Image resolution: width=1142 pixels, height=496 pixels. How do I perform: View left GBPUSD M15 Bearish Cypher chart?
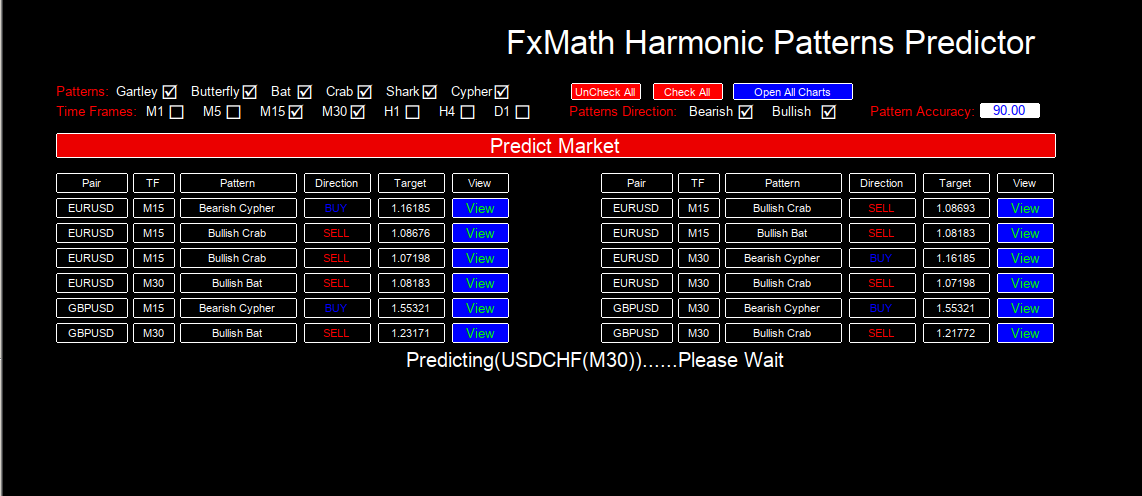coord(480,308)
